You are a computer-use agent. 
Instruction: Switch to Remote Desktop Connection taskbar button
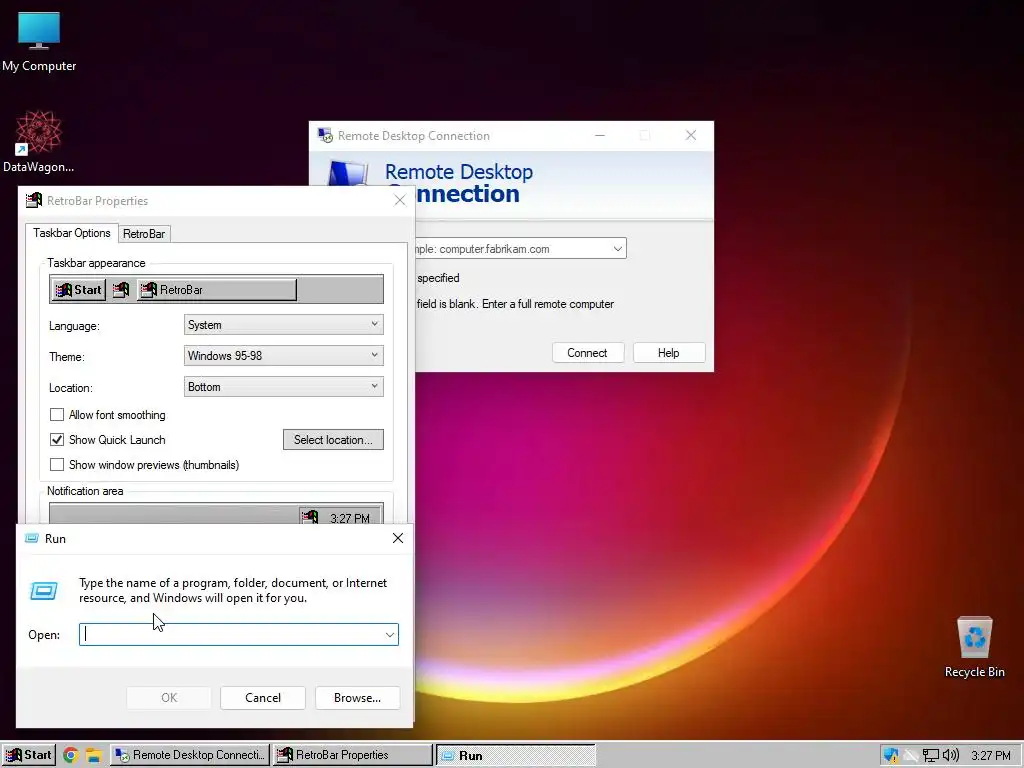click(189, 755)
